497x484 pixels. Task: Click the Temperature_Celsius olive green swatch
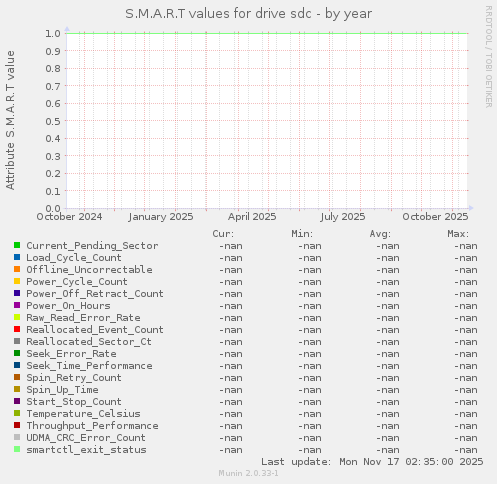click(17, 413)
